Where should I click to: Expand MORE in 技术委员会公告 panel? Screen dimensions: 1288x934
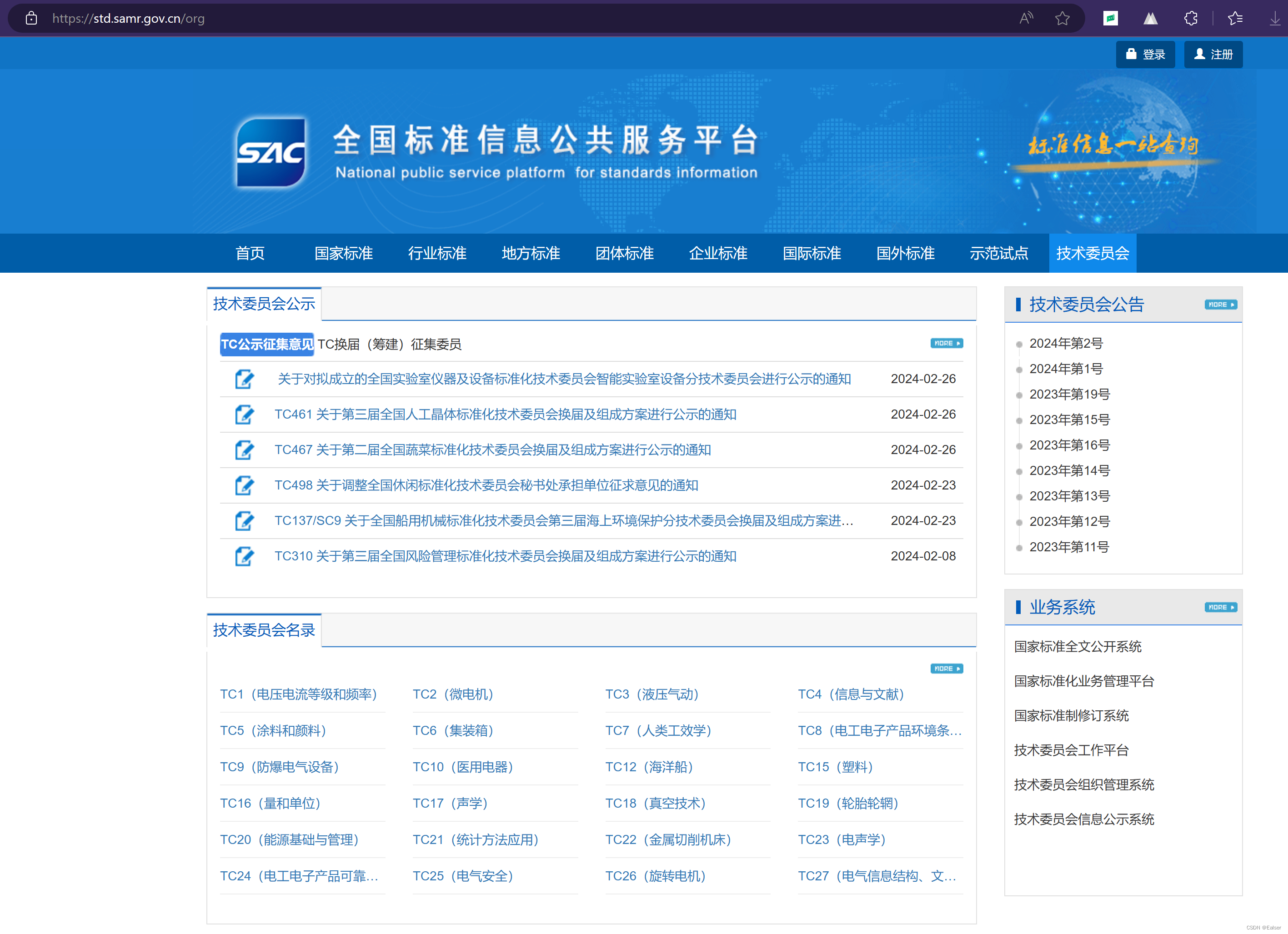(x=1220, y=305)
